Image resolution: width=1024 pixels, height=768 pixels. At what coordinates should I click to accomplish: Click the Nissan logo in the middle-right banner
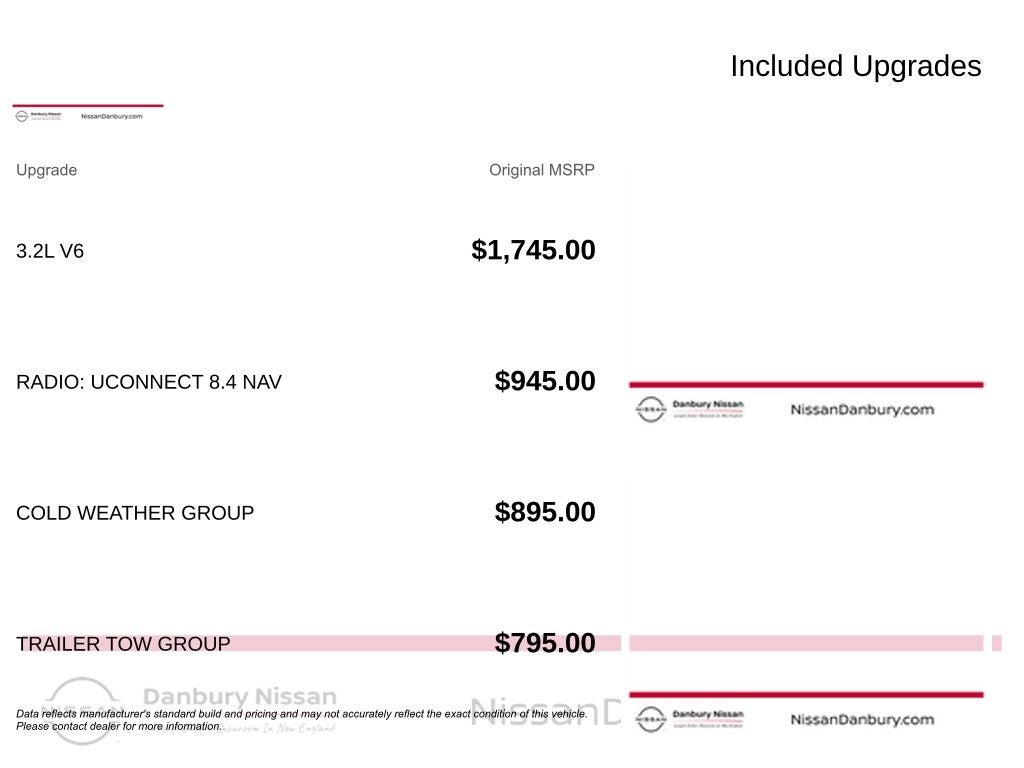coord(650,409)
